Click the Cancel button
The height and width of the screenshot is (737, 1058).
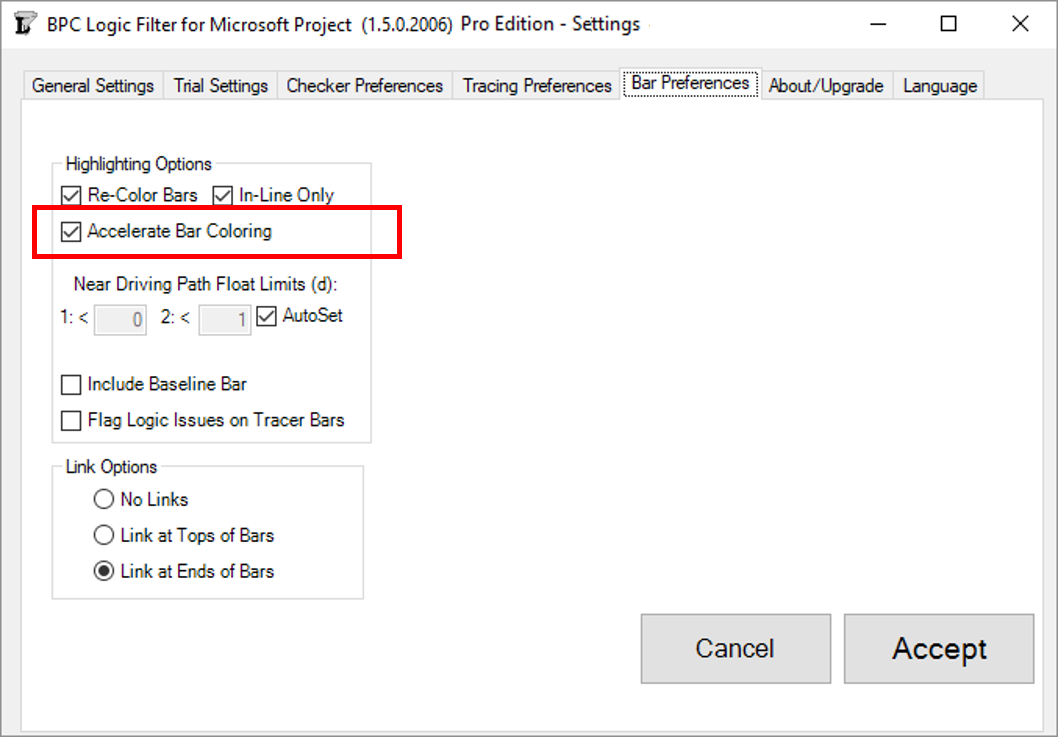click(x=735, y=649)
